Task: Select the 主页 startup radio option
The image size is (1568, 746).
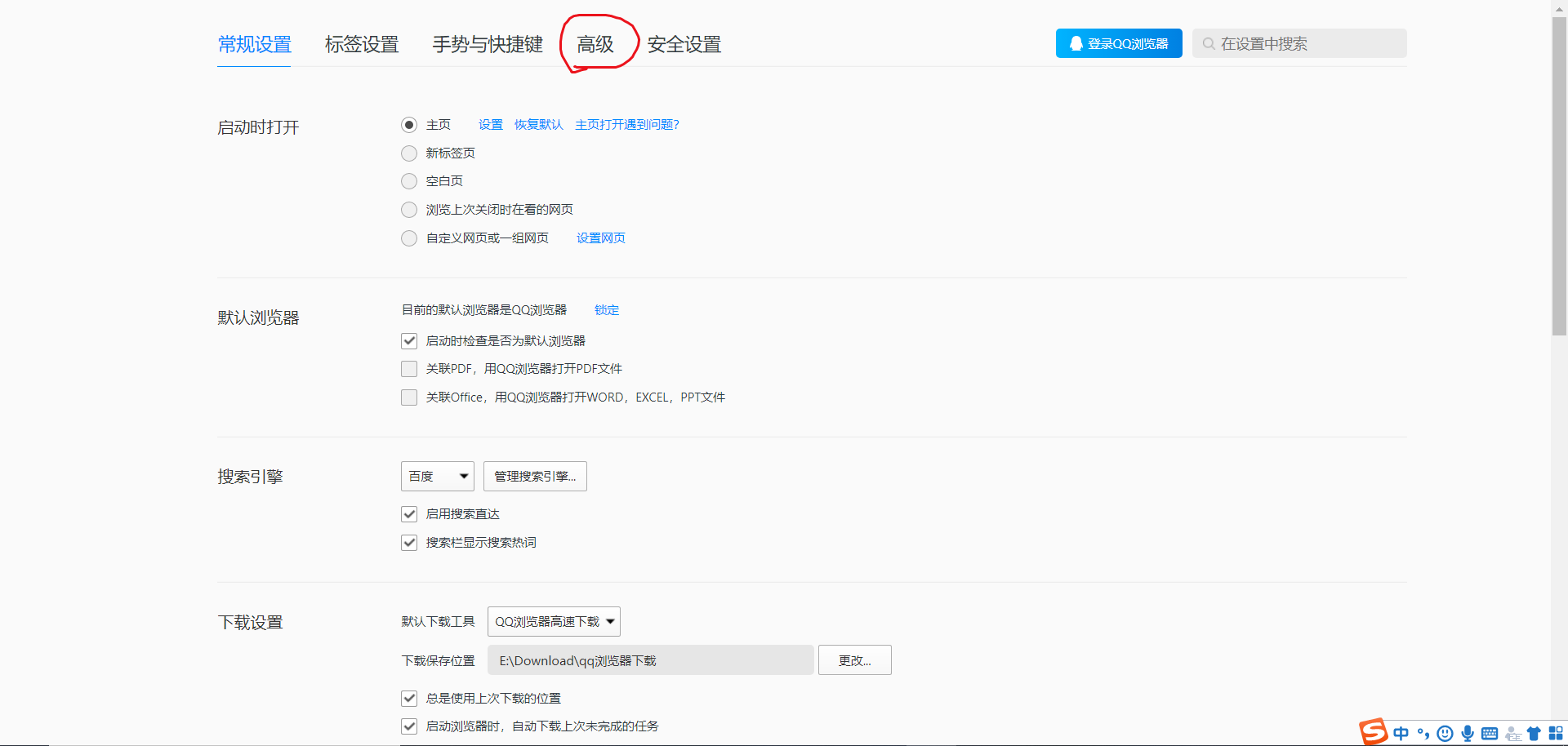Action: [x=409, y=125]
